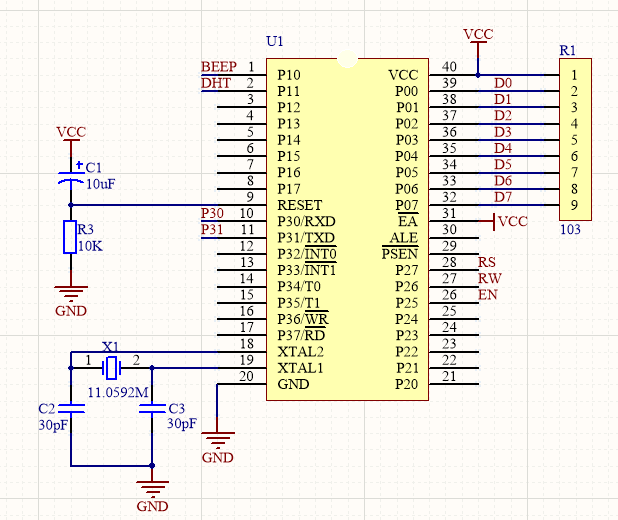Select the GND symbol below pin 20

coord(218,448)
